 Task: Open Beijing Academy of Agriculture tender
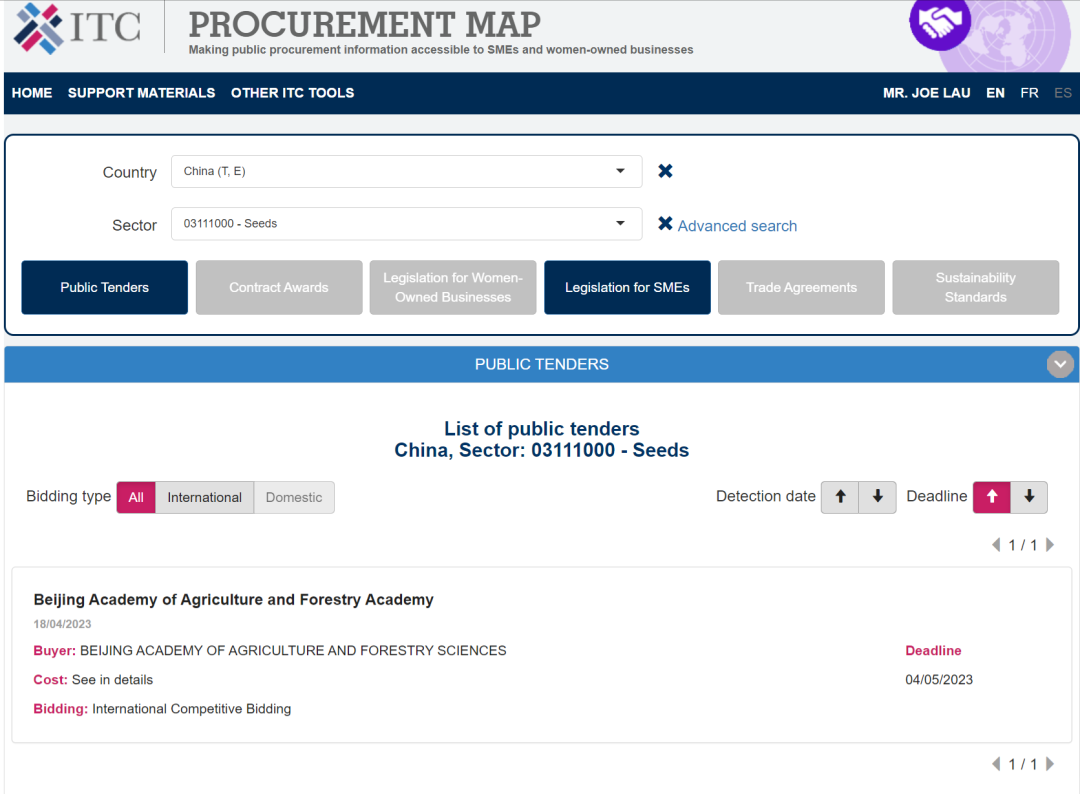(x=233, y=600)
